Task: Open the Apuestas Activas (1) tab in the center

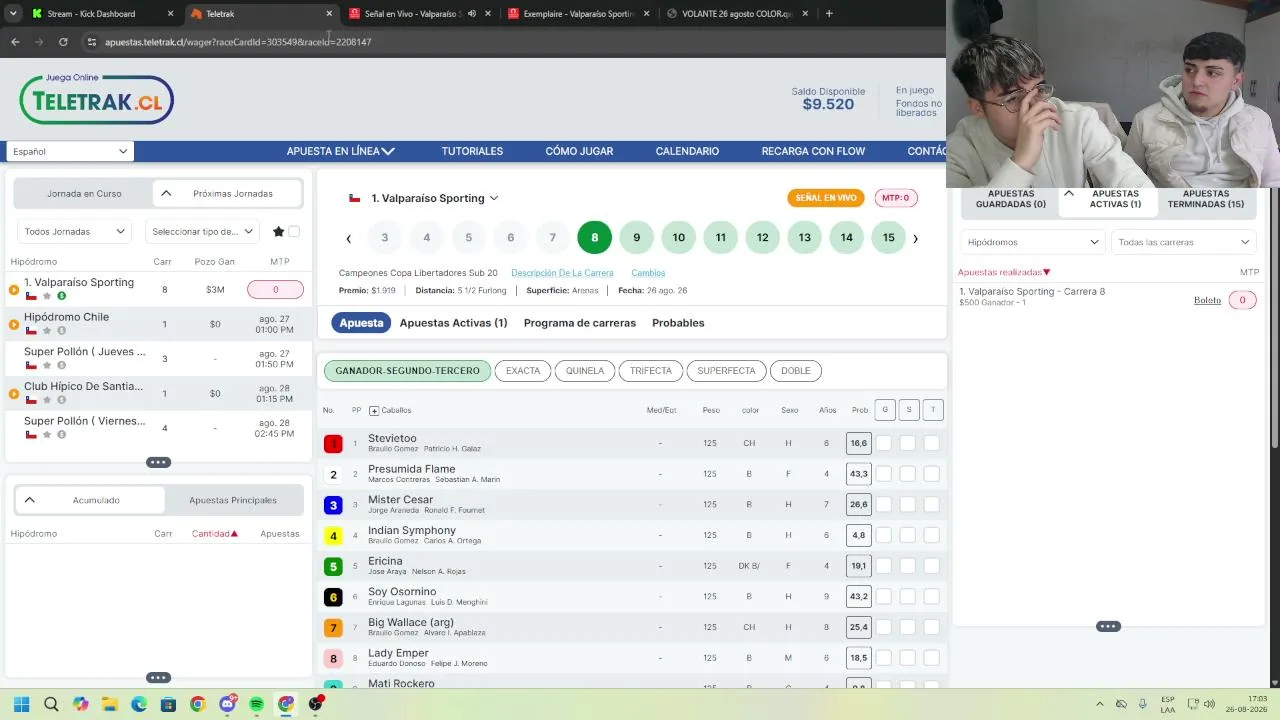Action: point(453,323)
